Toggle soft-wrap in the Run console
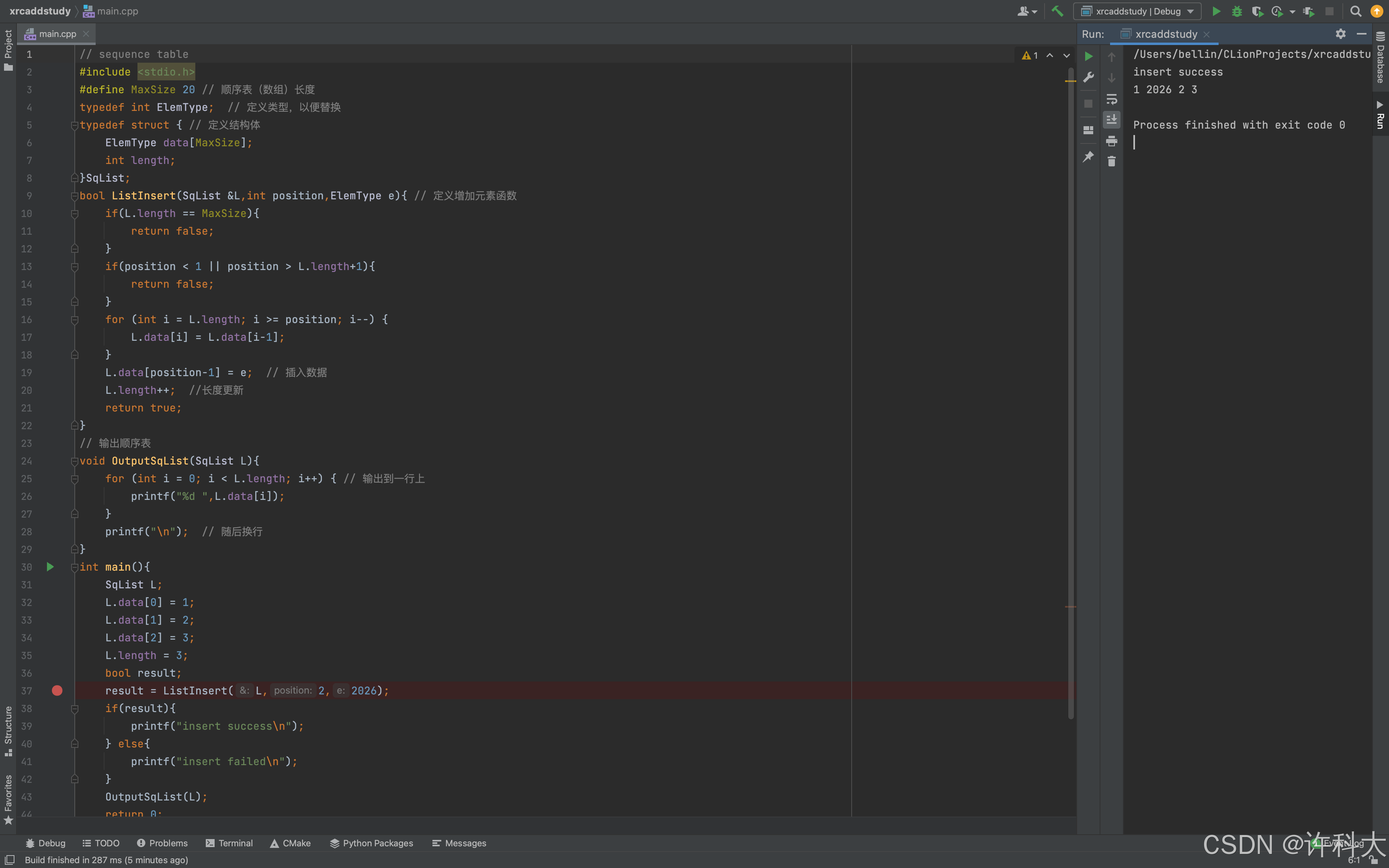The width and height of the screenshot is (1389, 868). click(1111, 99)
